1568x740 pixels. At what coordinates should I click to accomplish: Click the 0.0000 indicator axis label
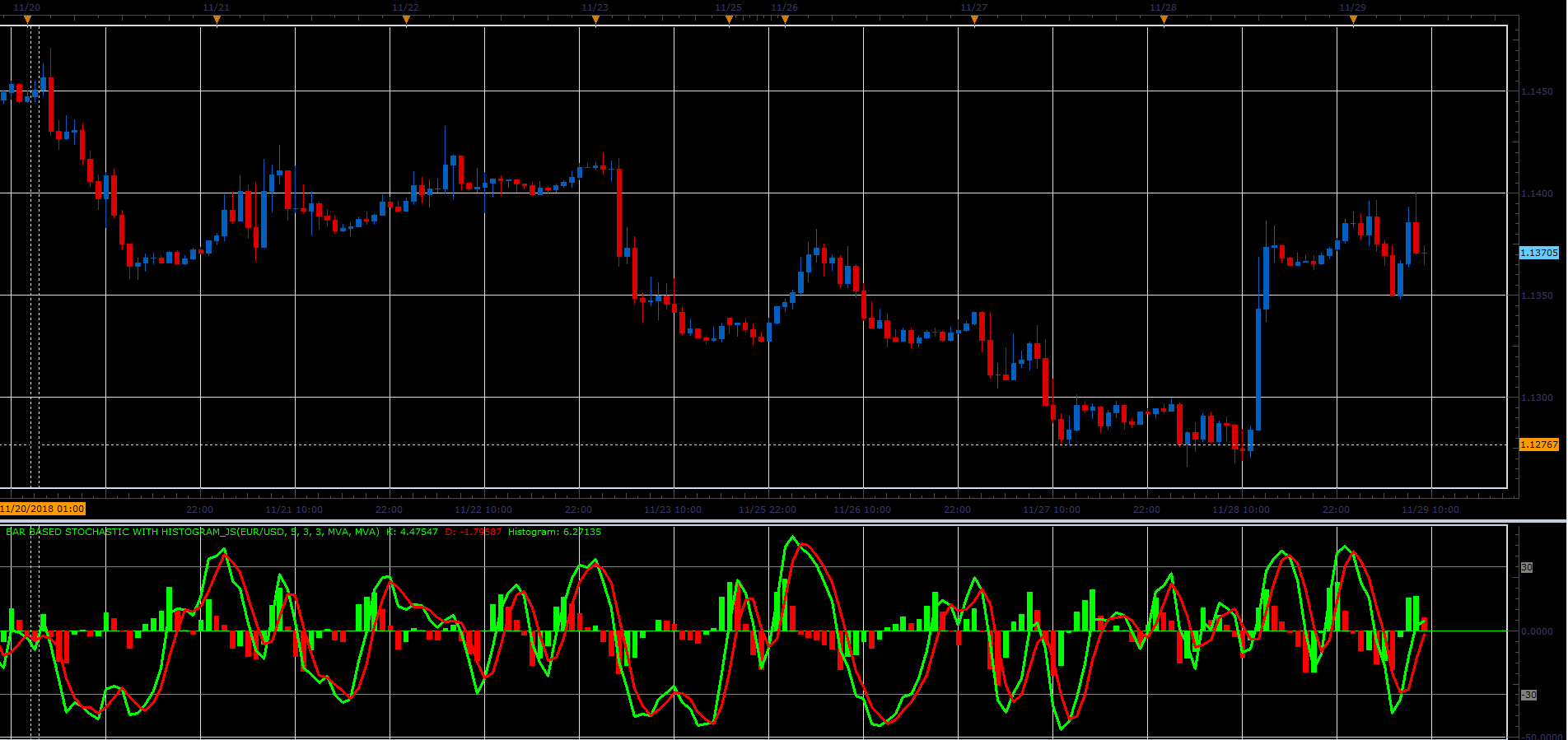tap(1537, 631)
